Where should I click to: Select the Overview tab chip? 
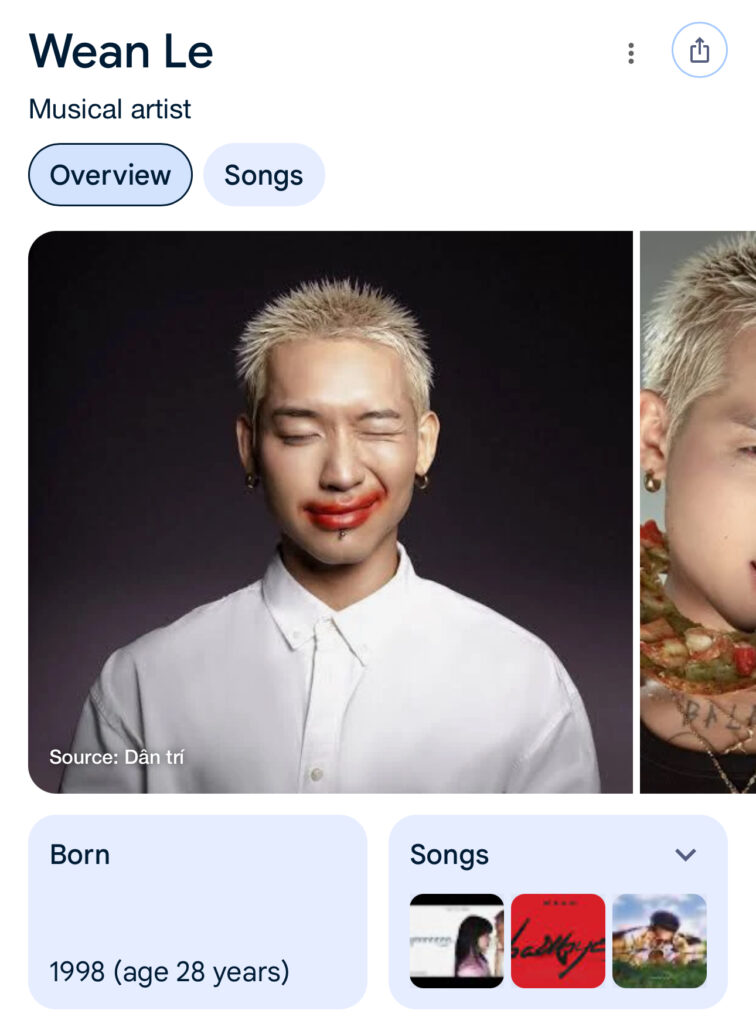pos(110,175)
